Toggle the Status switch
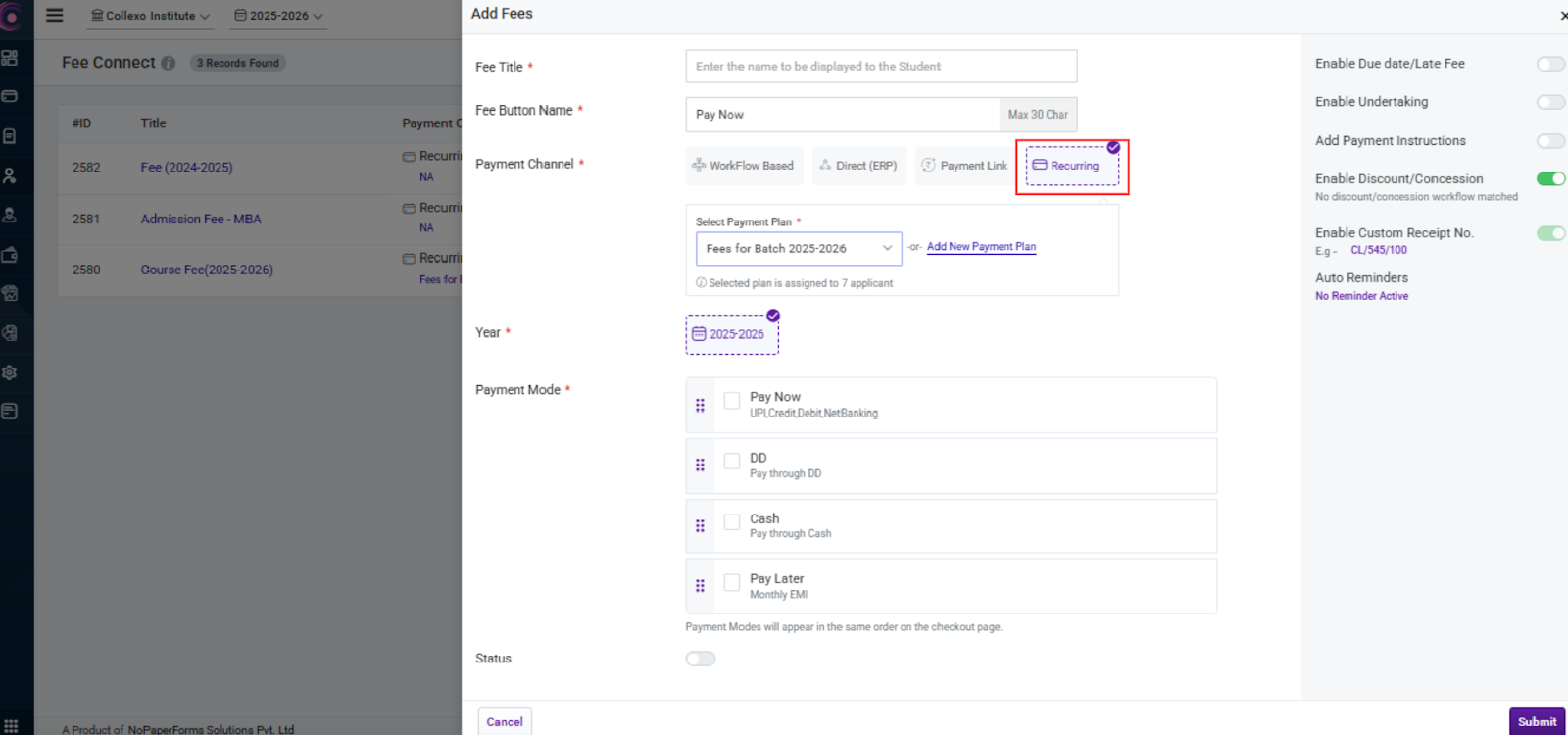Screen dimensions: 1568x735 point(701,659)
